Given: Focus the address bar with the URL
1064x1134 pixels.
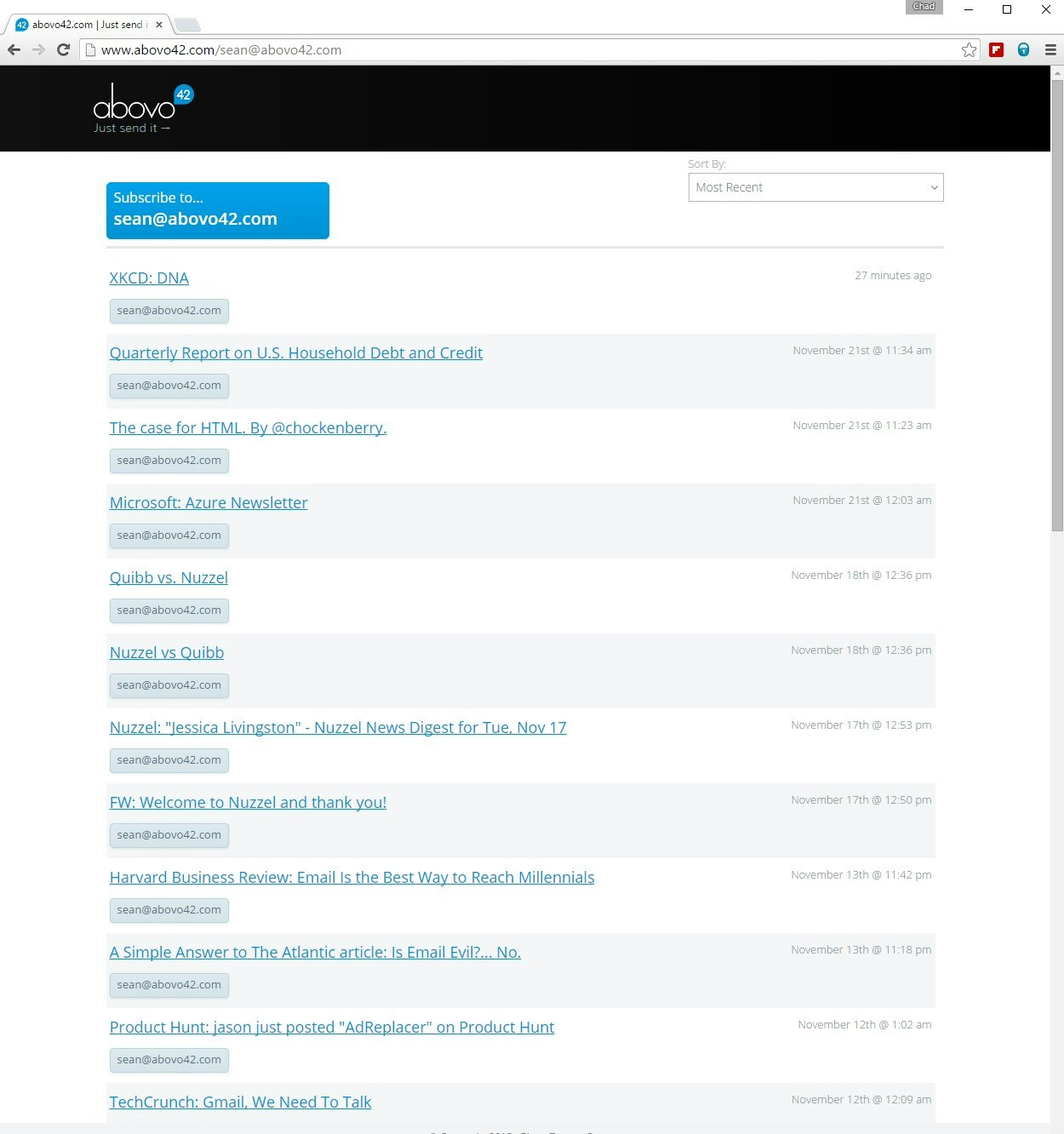Looking at the screenshot, I should (528, 50).
